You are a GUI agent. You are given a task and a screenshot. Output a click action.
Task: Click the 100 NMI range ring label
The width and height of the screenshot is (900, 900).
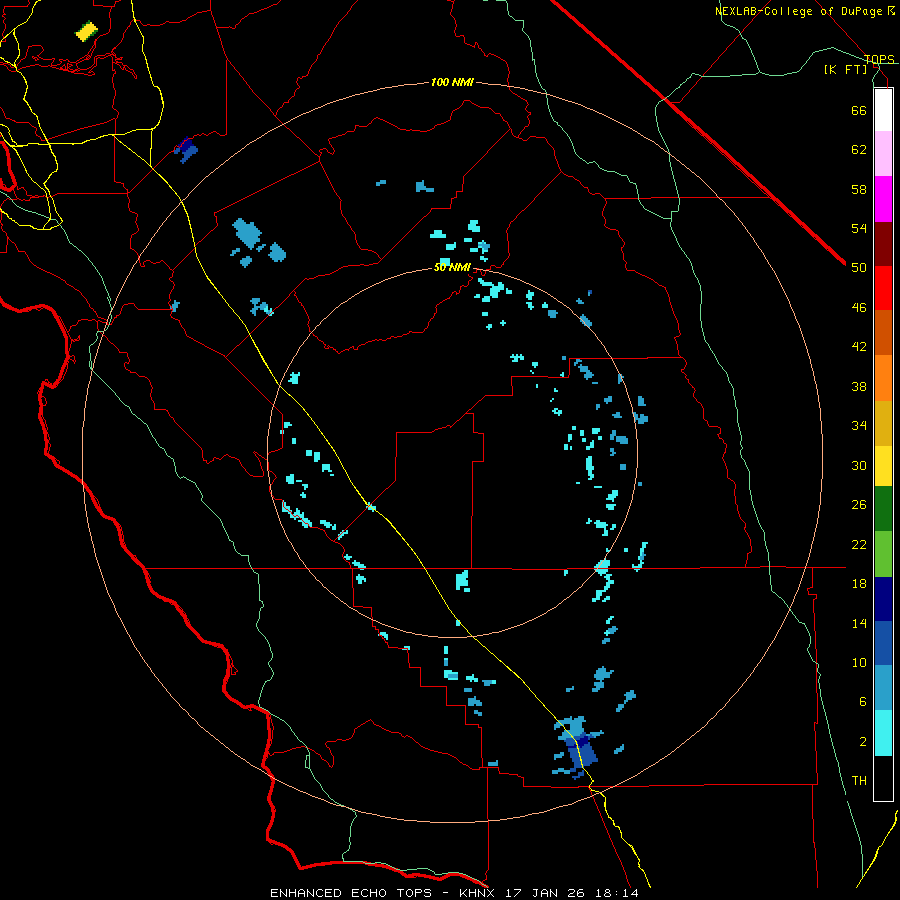(x=452, y=83)
